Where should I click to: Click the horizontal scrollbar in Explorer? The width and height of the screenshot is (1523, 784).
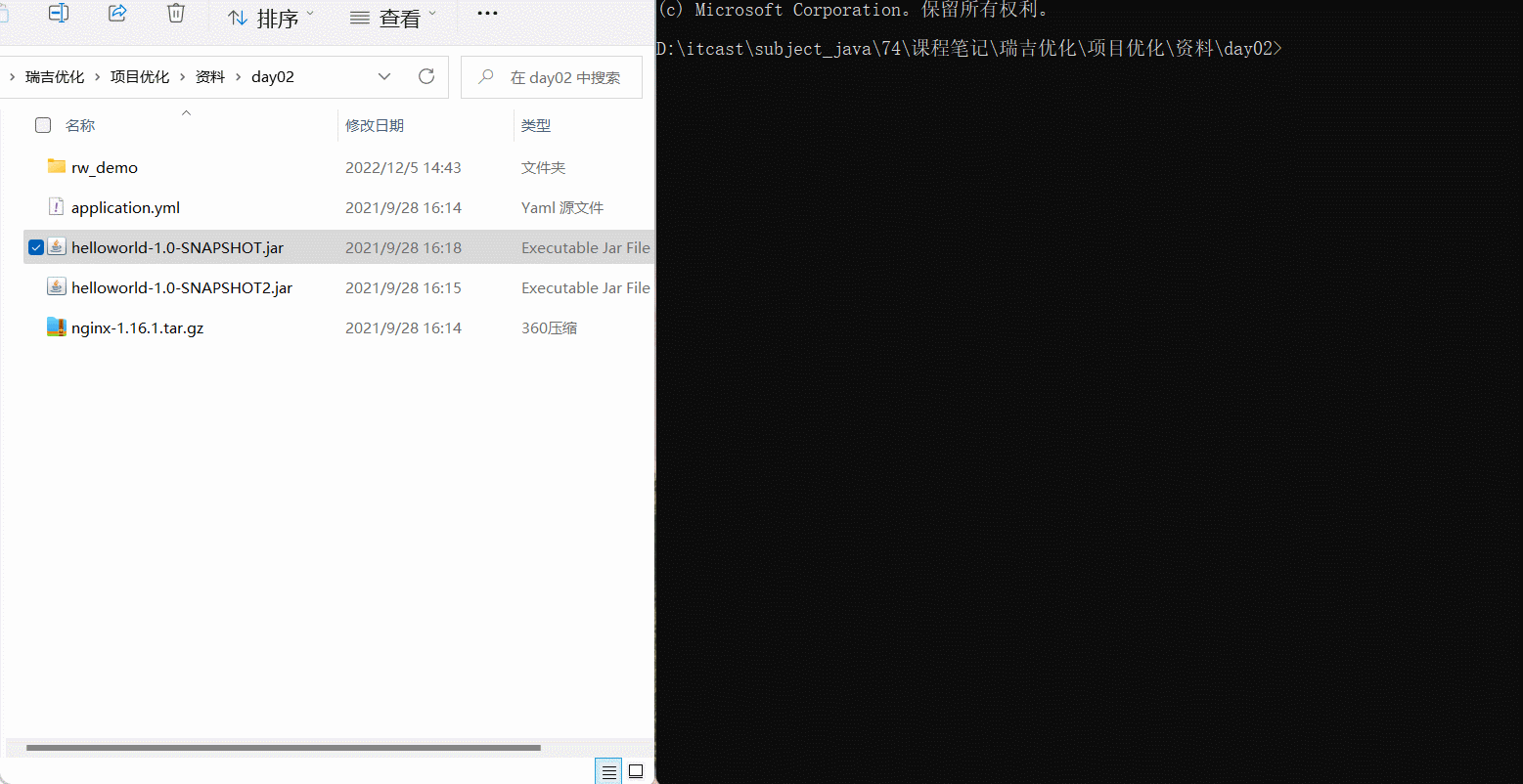tap(284, 748)
